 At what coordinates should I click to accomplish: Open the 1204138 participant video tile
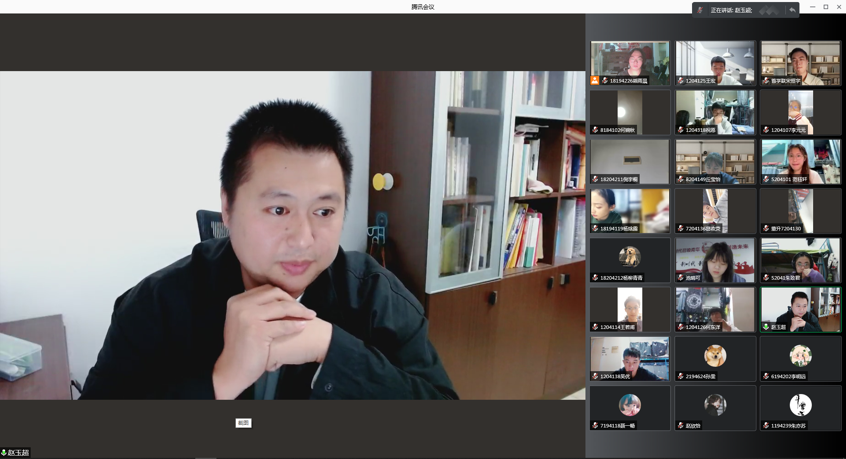[x=629, y=357]
